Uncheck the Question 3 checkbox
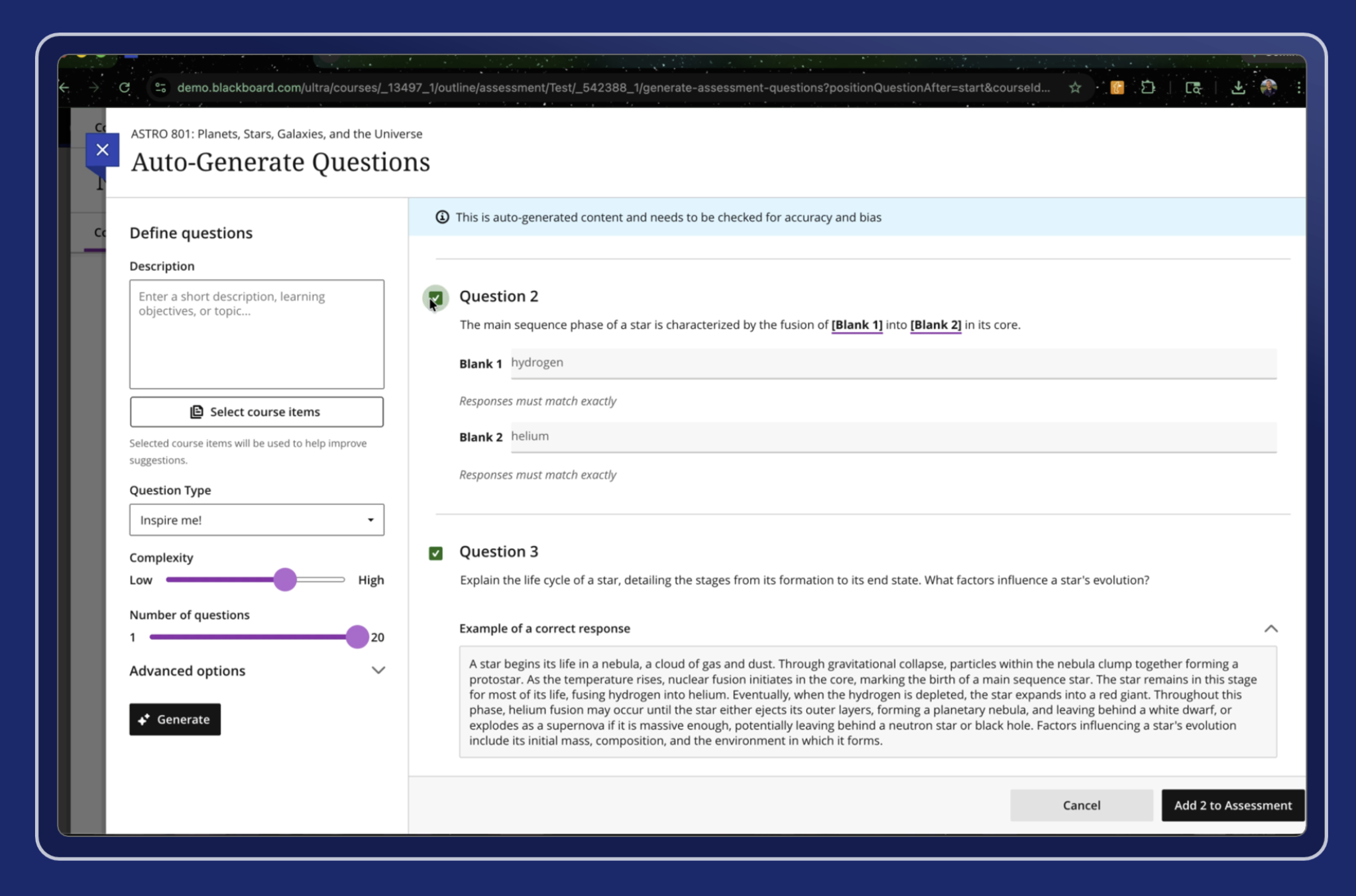This screenshot has width=1356, height=896. click(x=435, y=553)
